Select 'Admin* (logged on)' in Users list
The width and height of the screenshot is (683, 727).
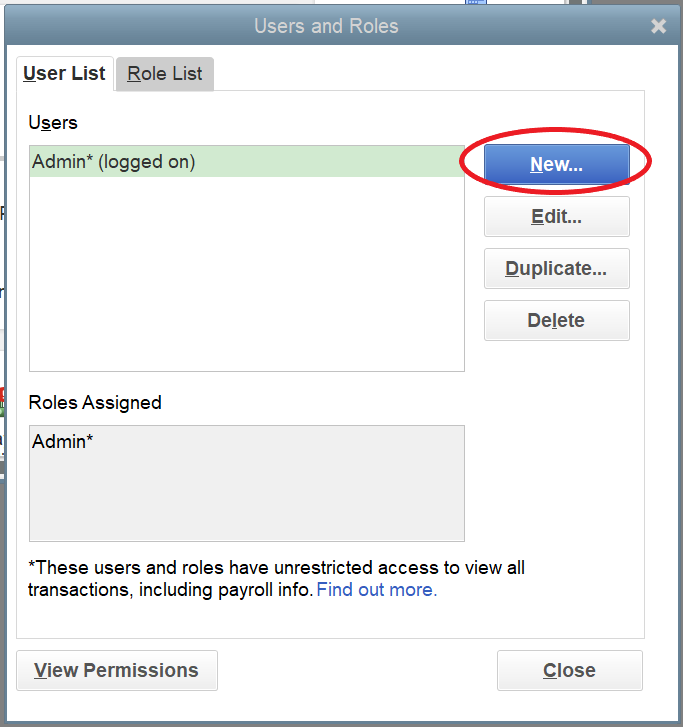(x=114, y=162)
